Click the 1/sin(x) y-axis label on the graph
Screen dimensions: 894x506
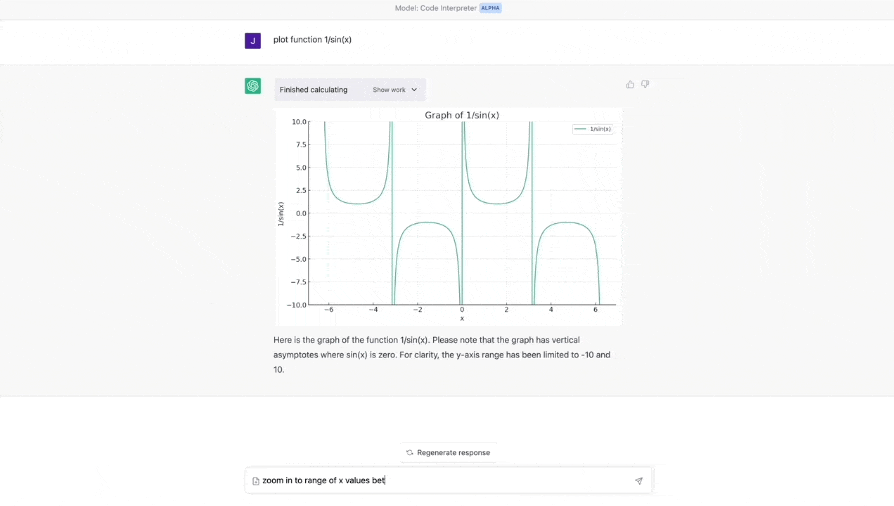pyautogui.click(x=281, y=213)
